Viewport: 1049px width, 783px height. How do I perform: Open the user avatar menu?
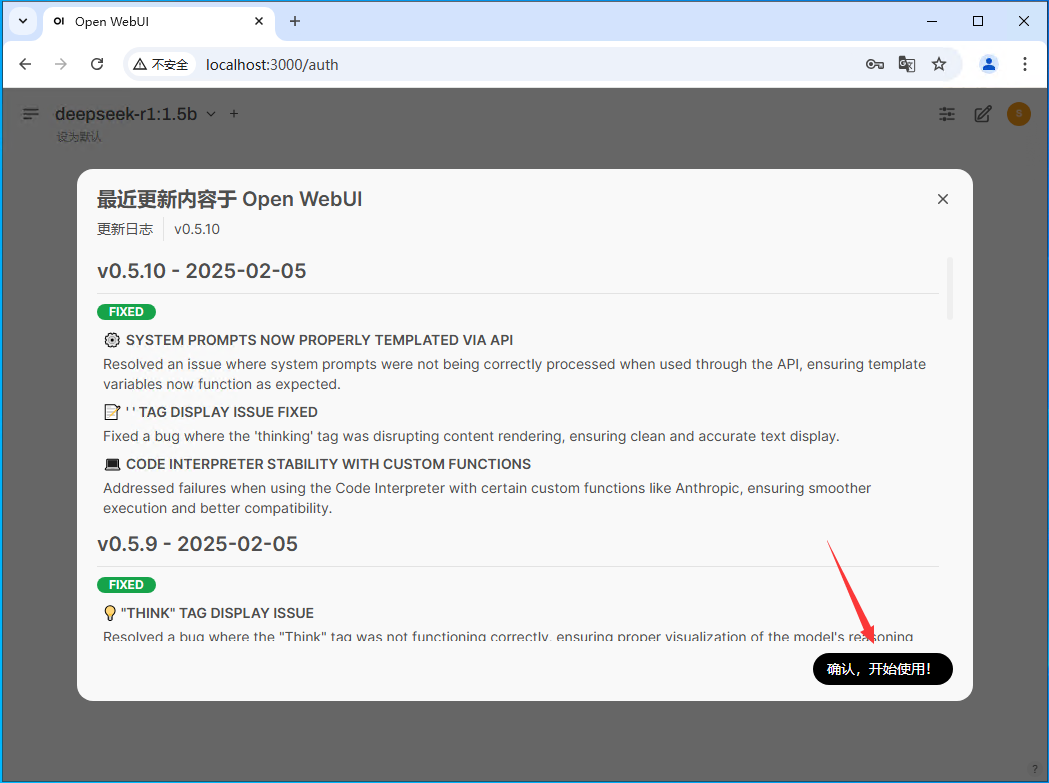tap(1018, 114)
